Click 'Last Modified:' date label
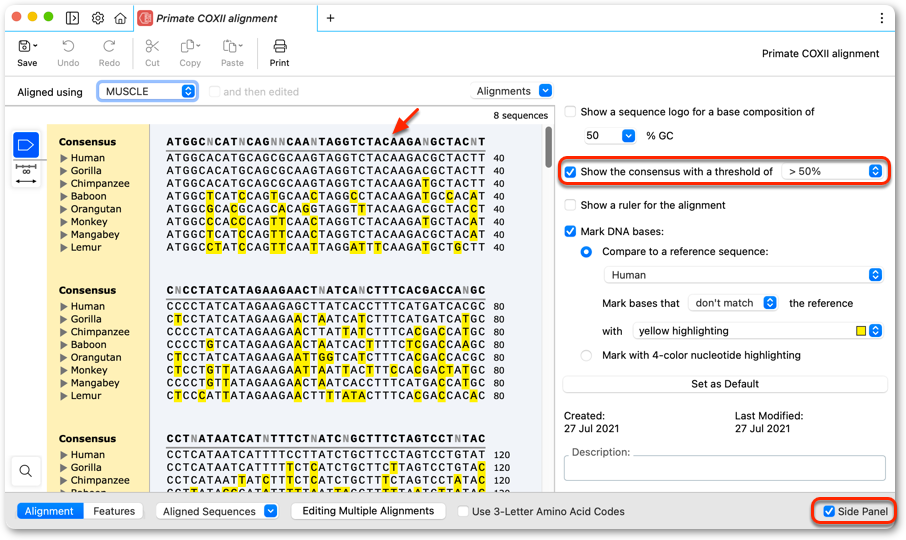Screen dimensions: 906x540 coord(768,416)
